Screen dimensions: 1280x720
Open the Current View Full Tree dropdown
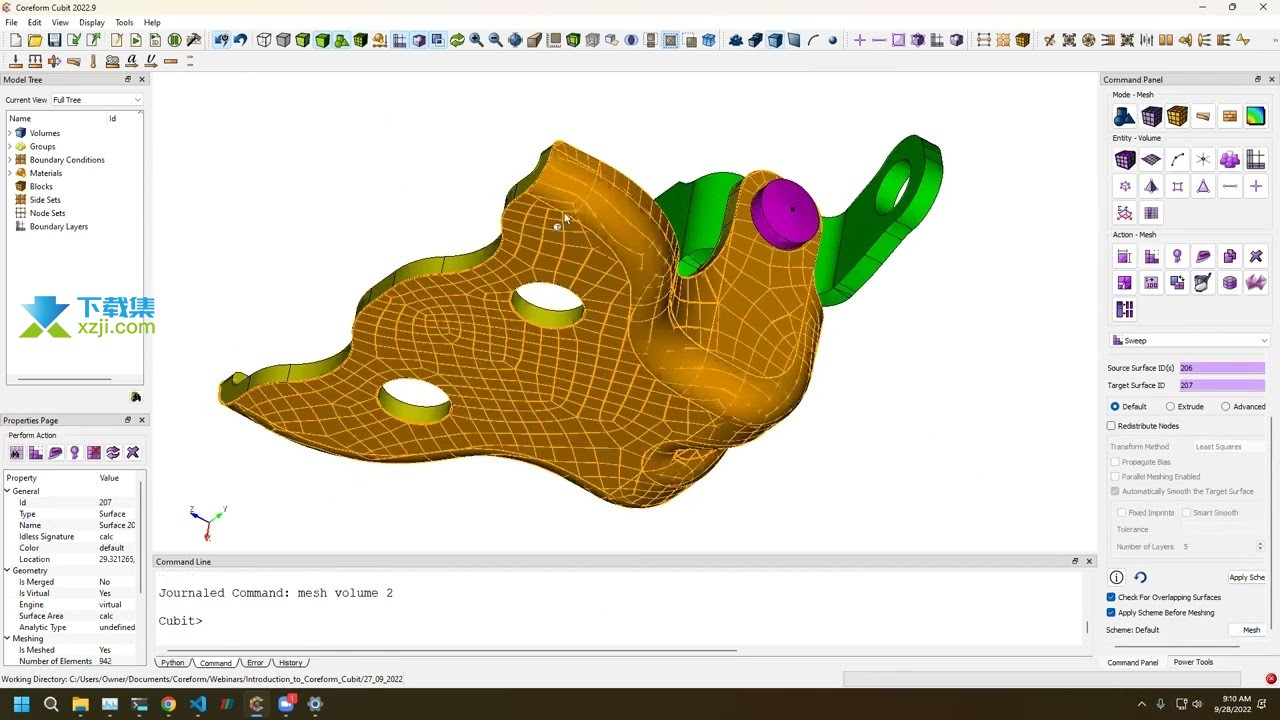pos(96,100)
